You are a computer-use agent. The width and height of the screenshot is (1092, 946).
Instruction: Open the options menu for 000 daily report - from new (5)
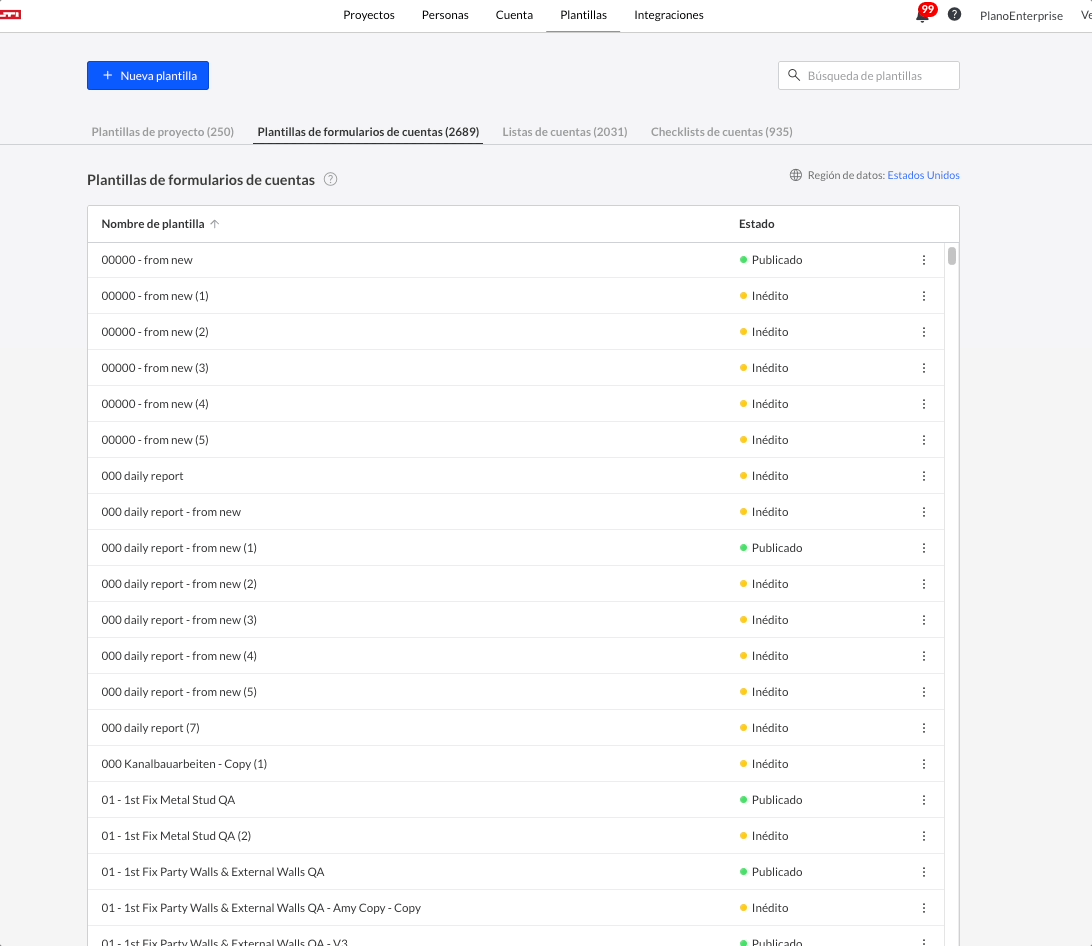[x=923, y=692]
